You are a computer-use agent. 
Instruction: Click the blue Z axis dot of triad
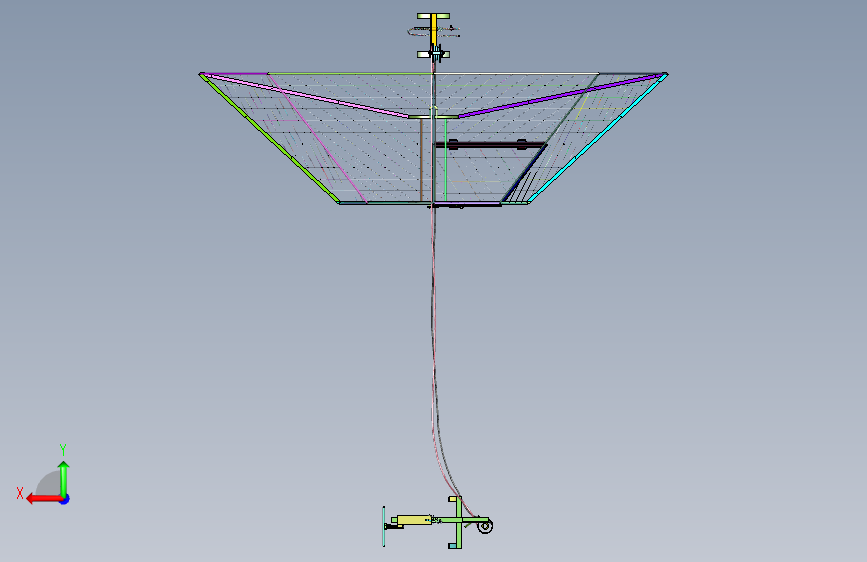[x=65, y=499]
